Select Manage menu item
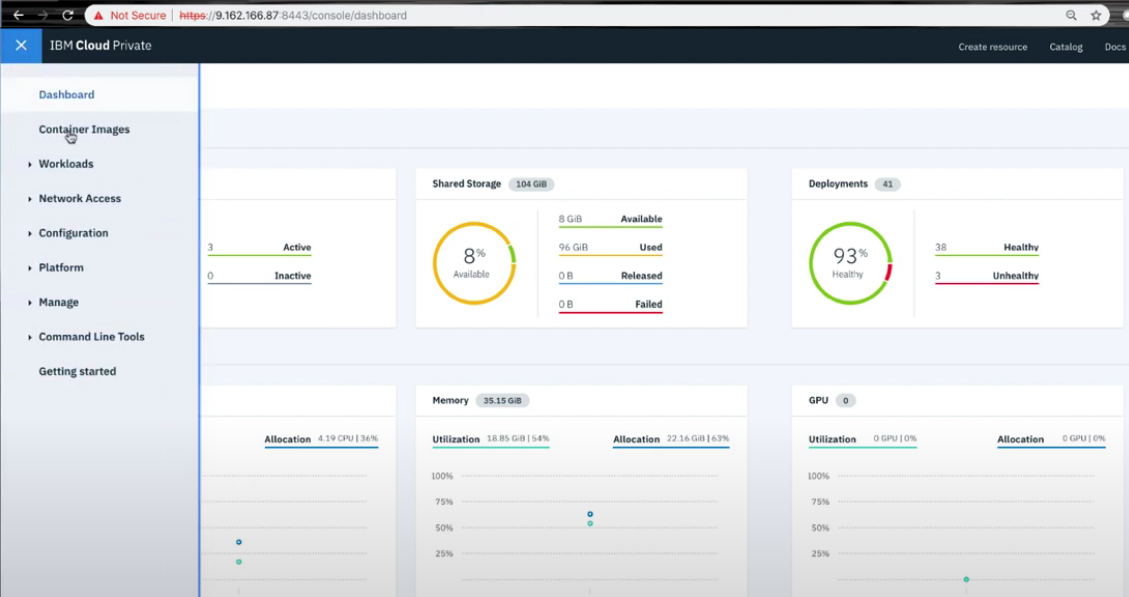 coord(58,302)
